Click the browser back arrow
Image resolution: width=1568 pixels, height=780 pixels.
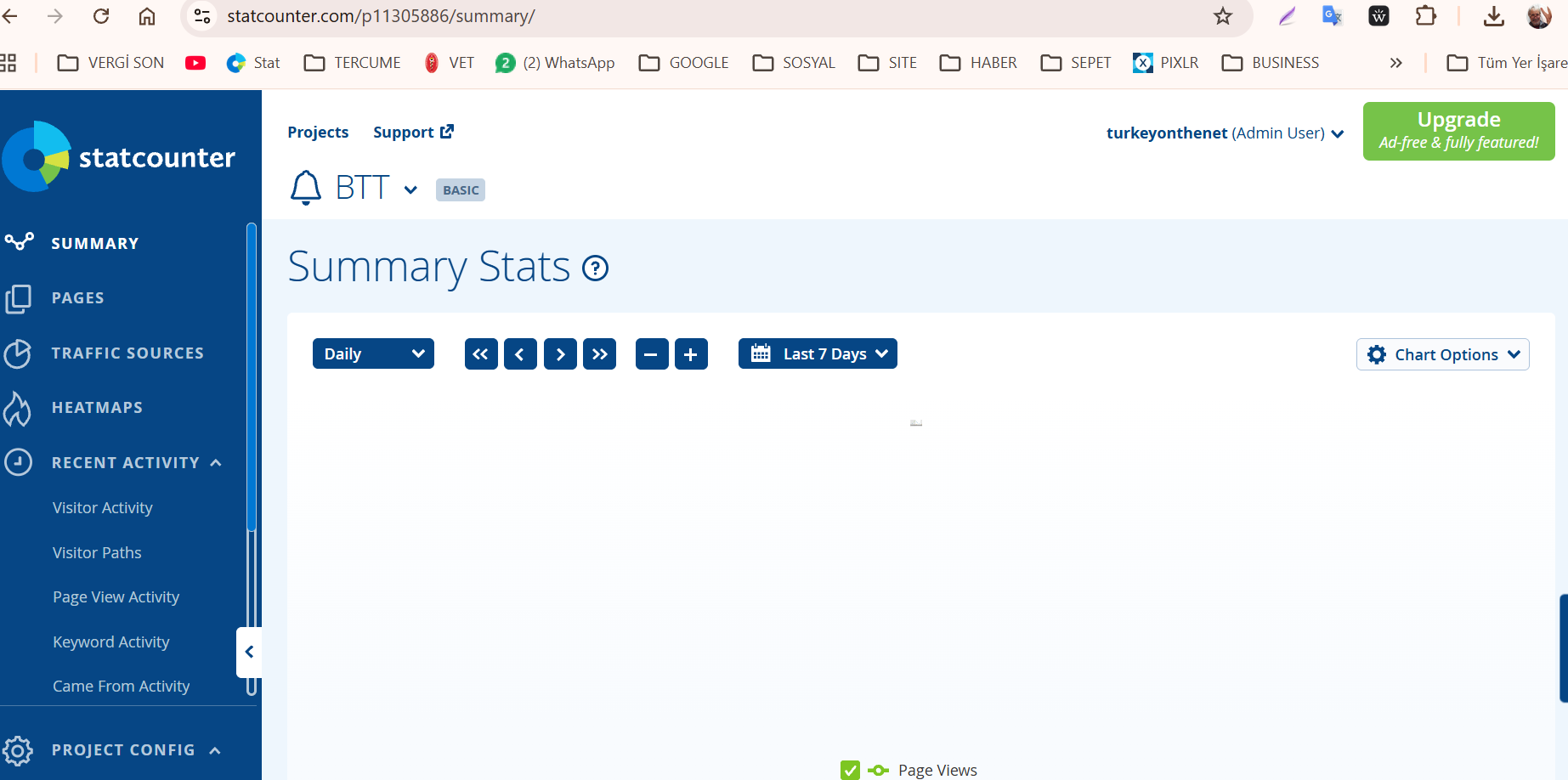(10, 16)
